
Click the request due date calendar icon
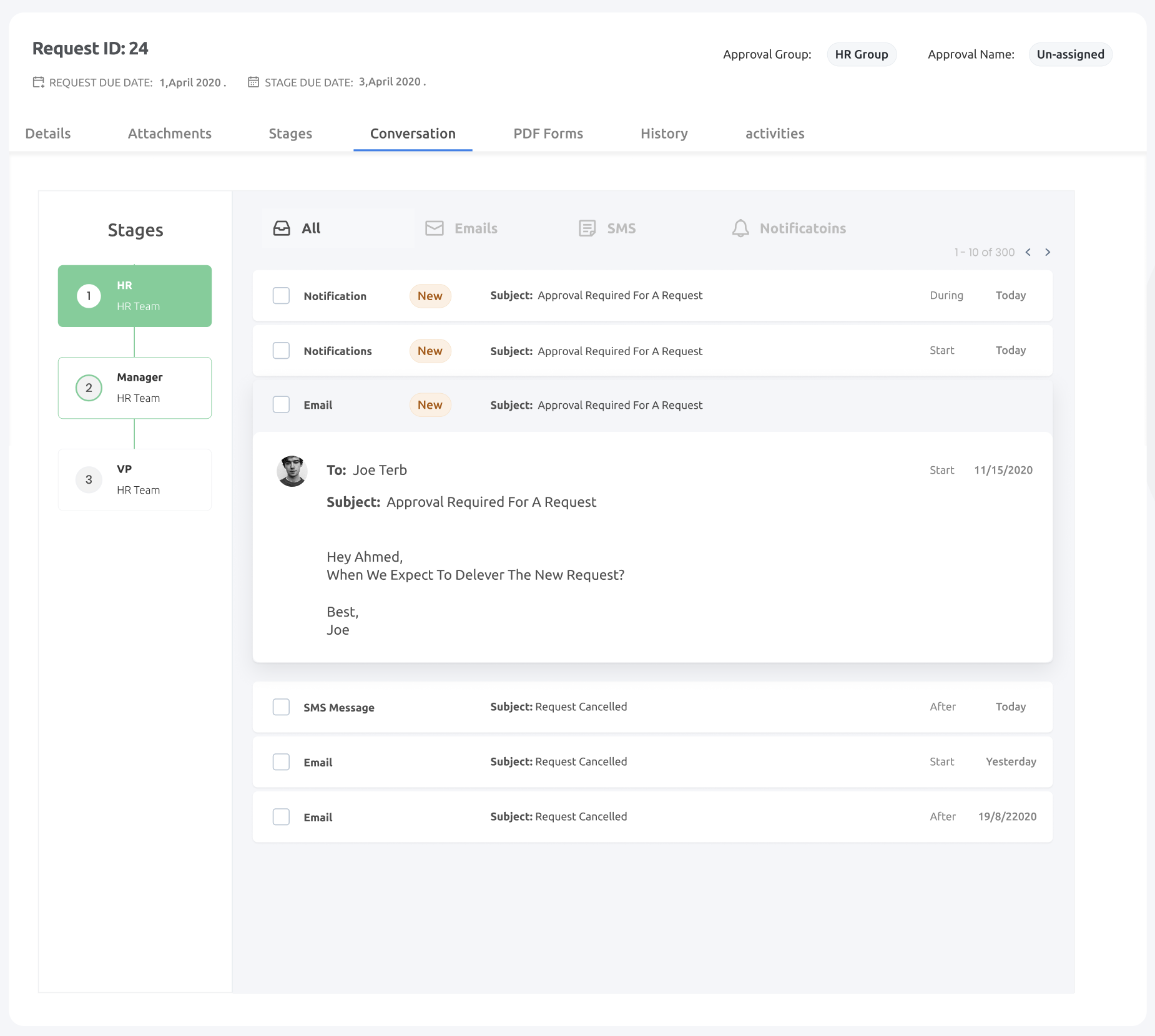coord(39,82)
